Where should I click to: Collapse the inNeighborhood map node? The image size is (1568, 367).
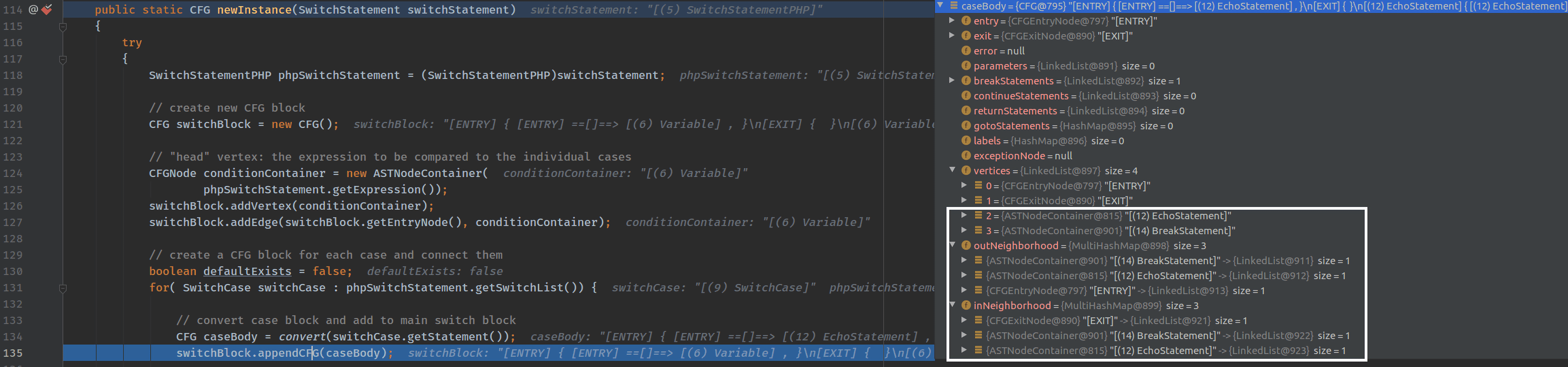[953, 305]
